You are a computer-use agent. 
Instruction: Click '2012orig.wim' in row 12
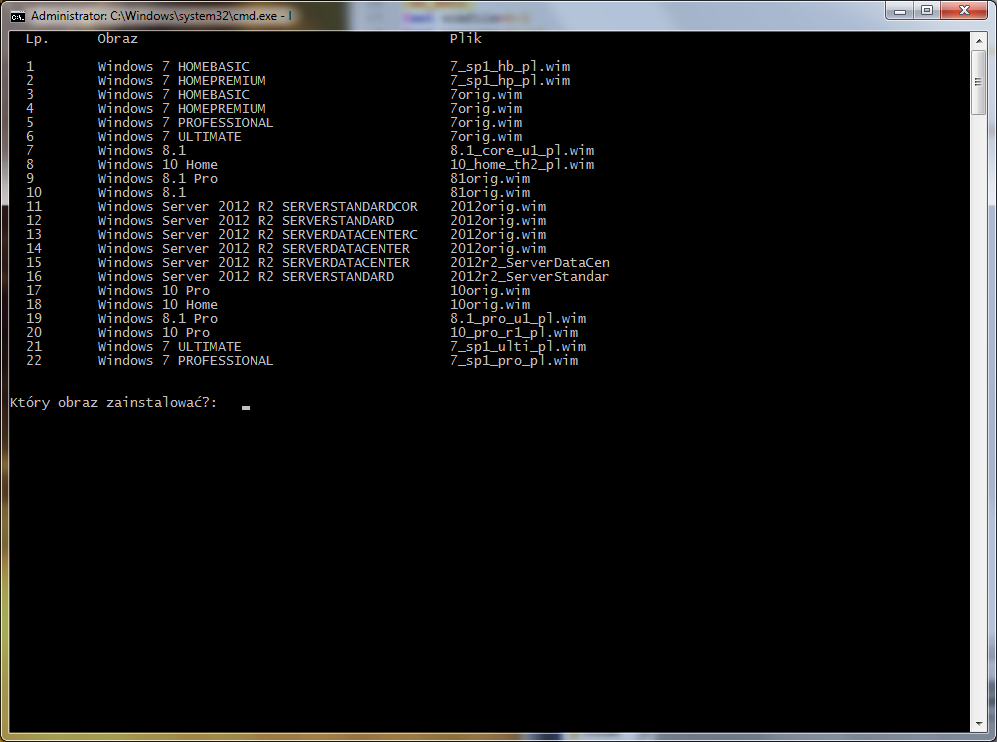tap(498, 221)
